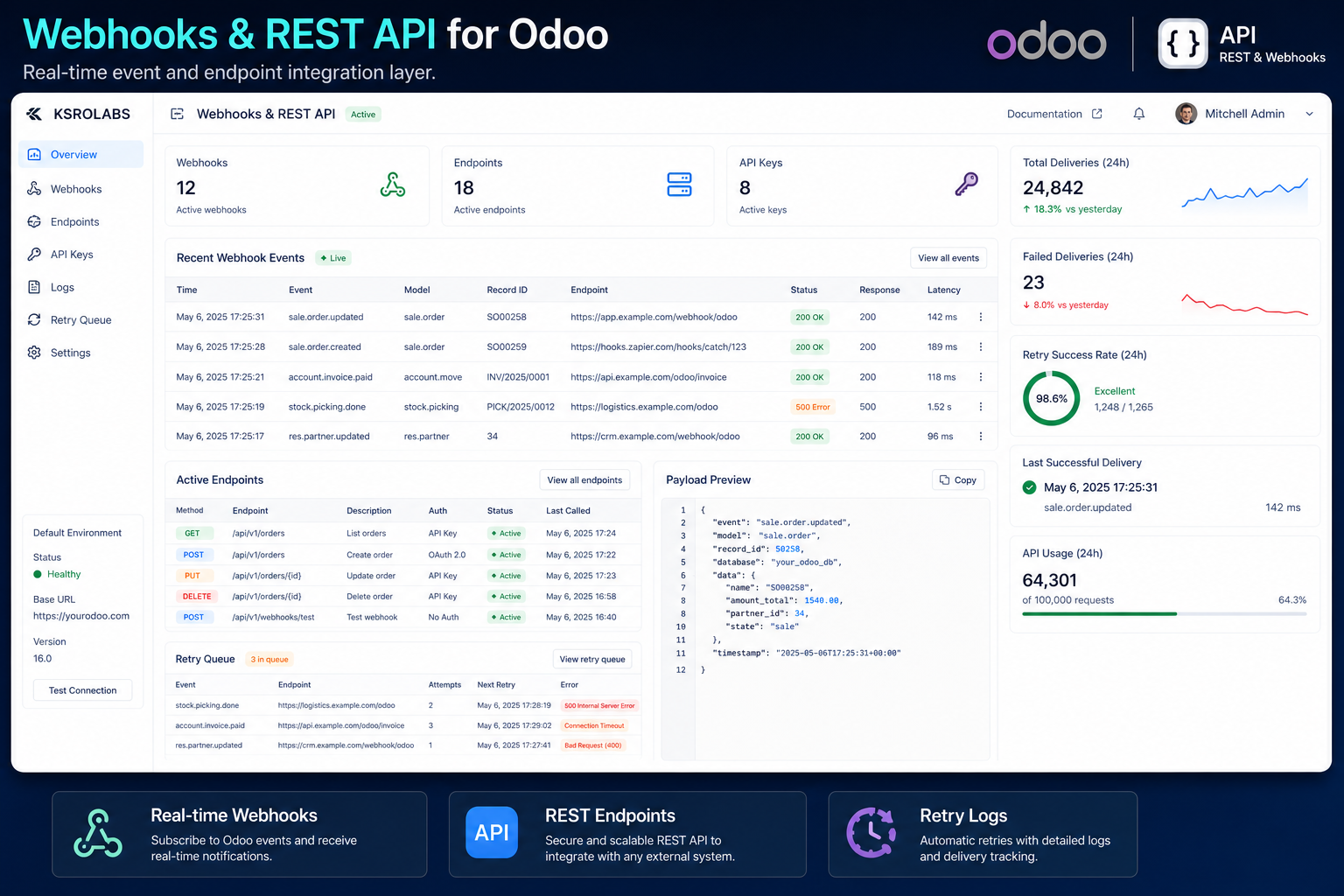
Task: Click the Total Deliveries sparkline chart
Action: coord(1245,193)
